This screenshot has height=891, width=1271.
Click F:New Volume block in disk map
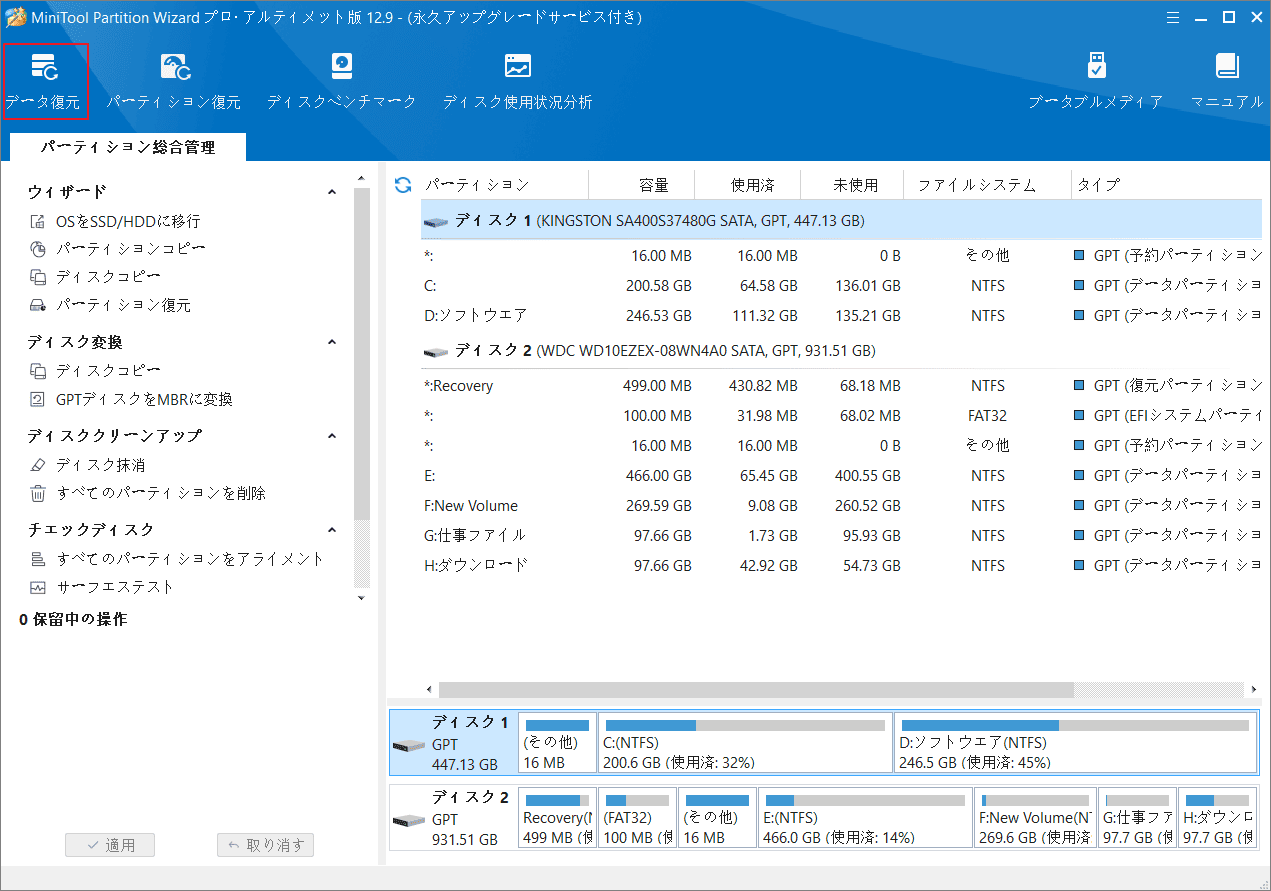pyautogui.click(x=1035, y=818)
